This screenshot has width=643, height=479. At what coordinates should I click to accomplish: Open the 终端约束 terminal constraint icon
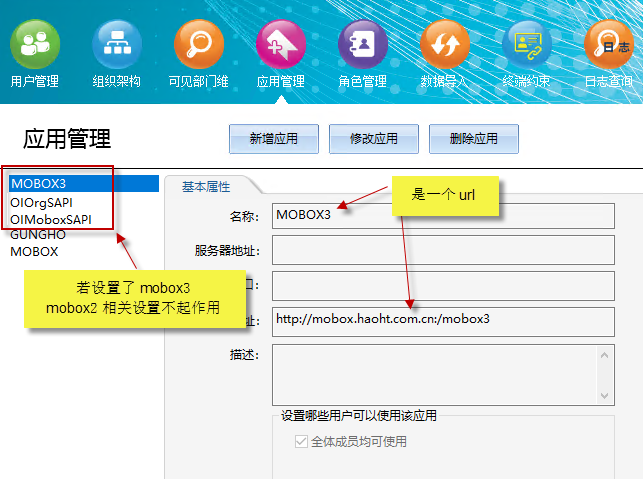(x=527, y=45)
